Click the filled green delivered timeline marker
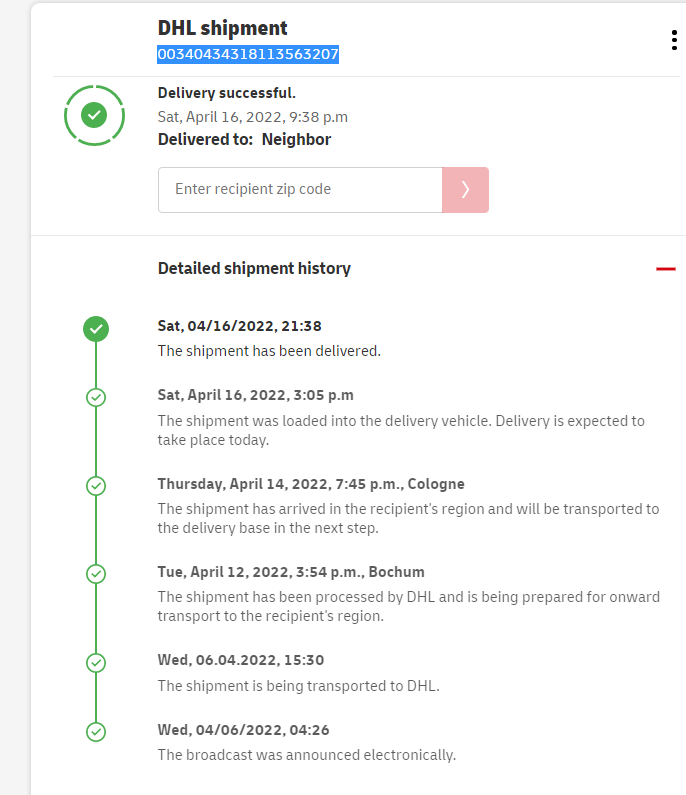Screen dimensions: 686x795 96,328
